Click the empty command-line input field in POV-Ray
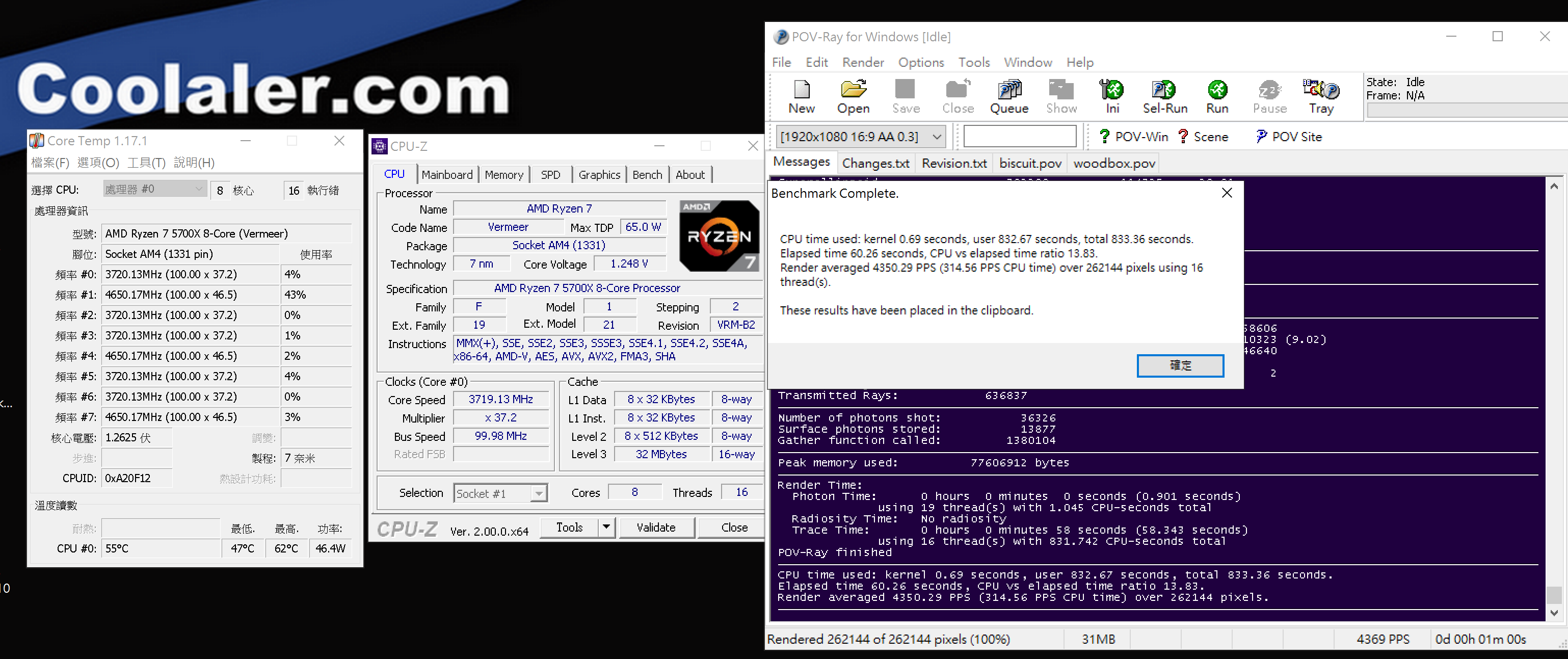The width and height of the screenshot is (1568, 659). tap(1020, 137)
